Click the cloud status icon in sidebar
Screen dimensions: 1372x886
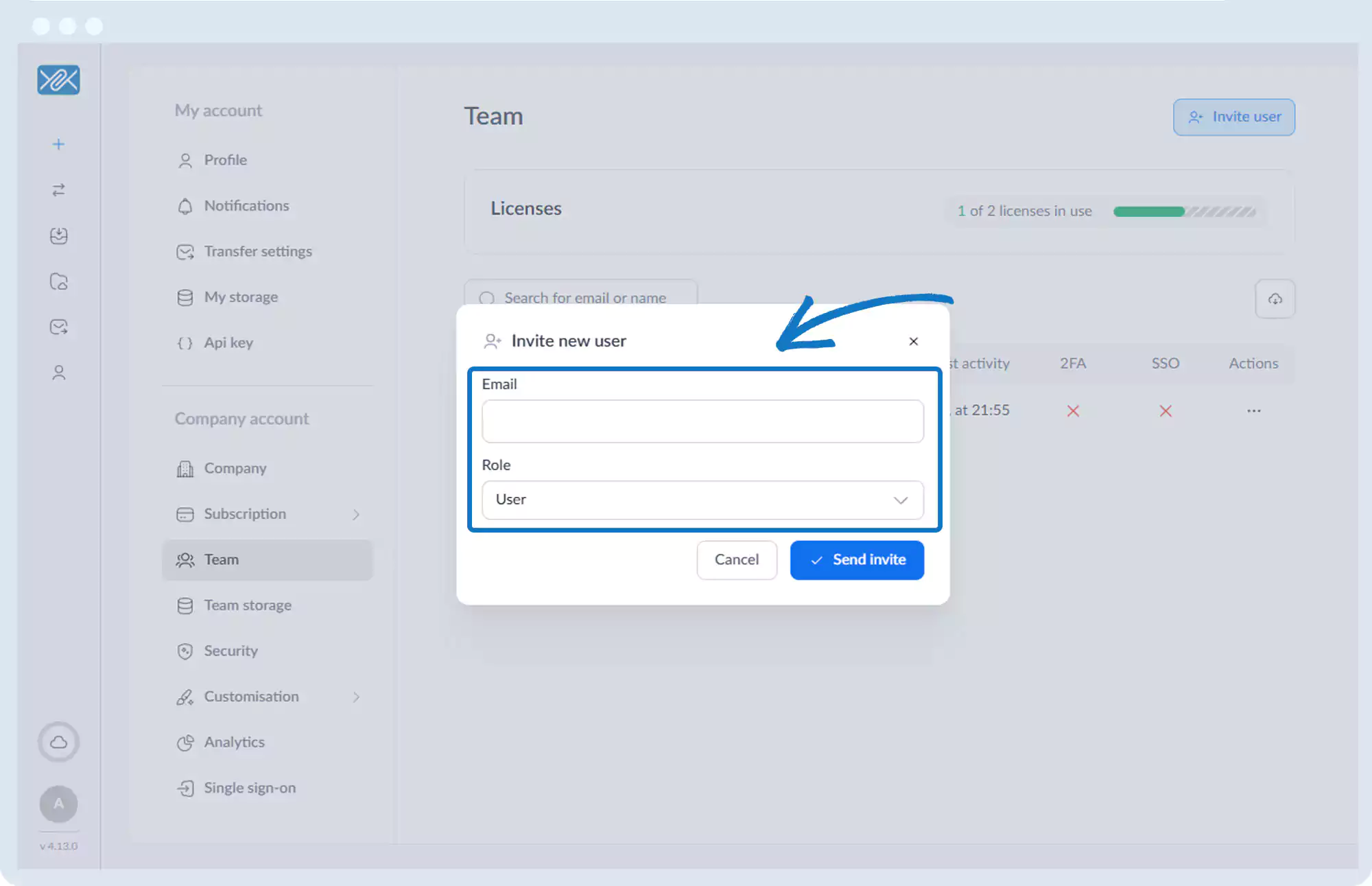coord(58,742)
